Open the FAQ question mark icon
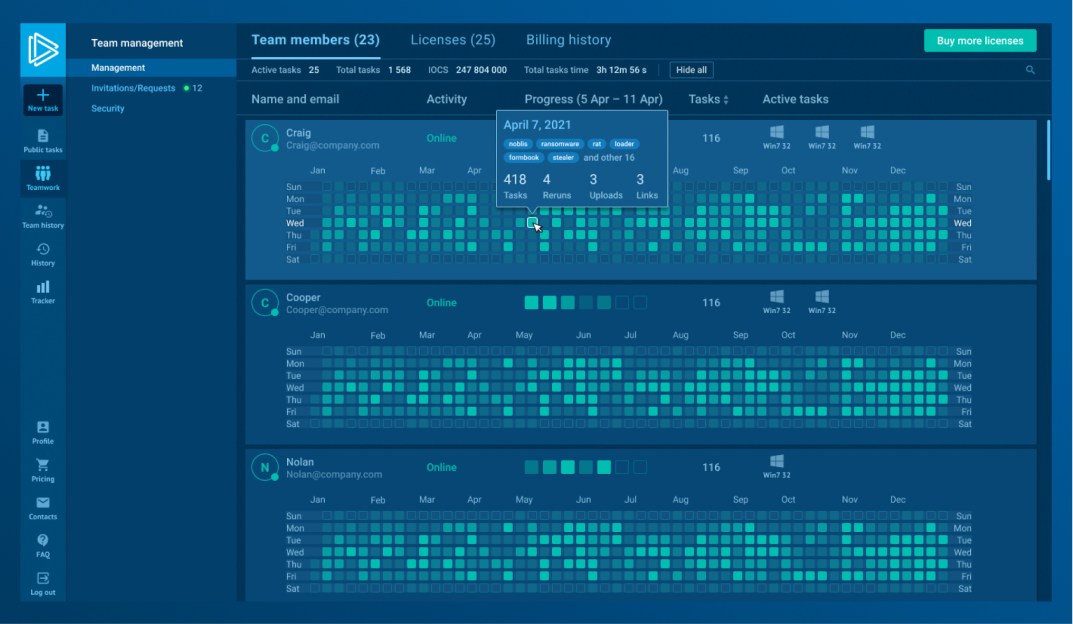Screen dimensions: 1073x624 (x=43, y=540)
